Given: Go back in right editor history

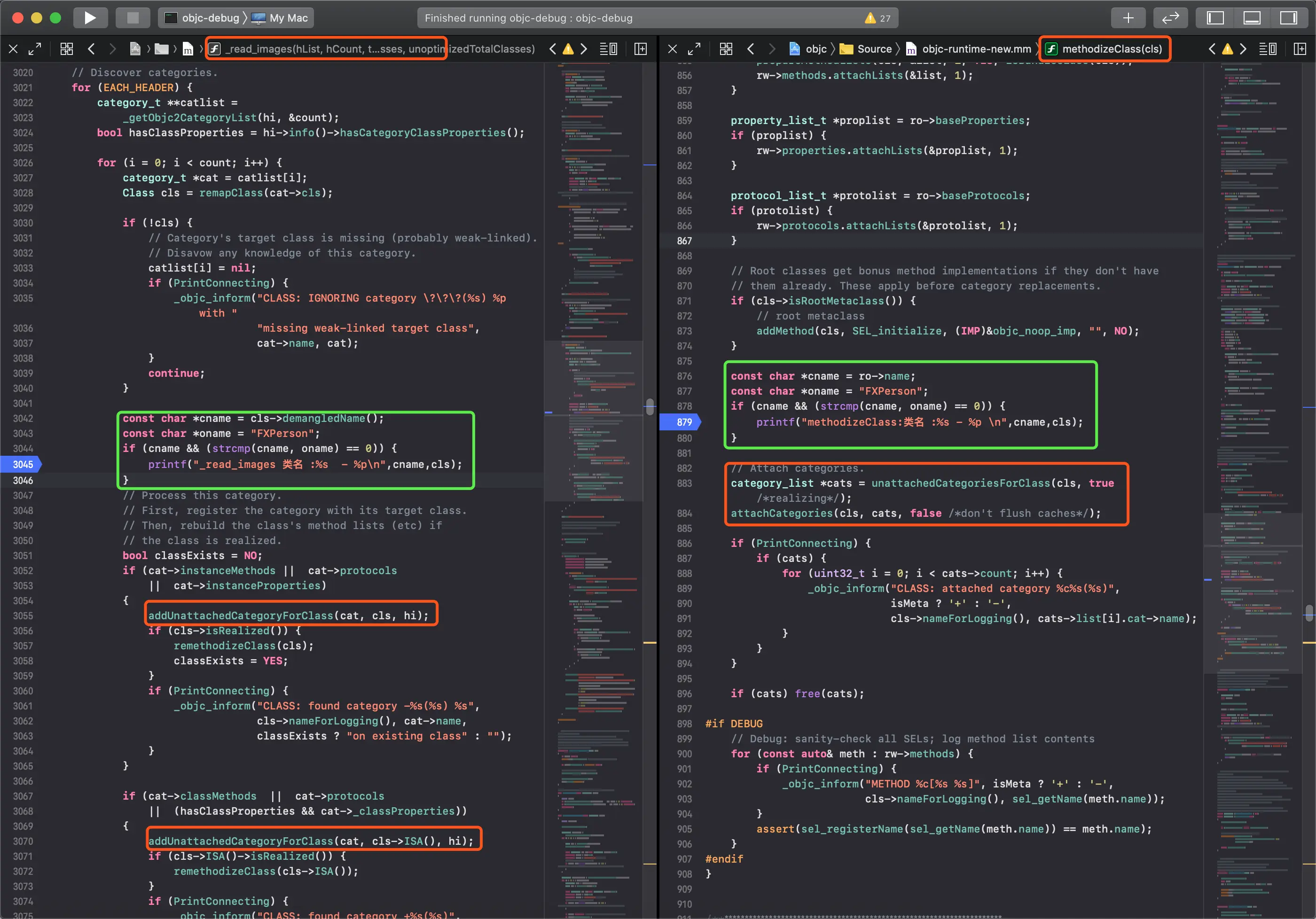Looking at the screenshot, I should 750,49.
